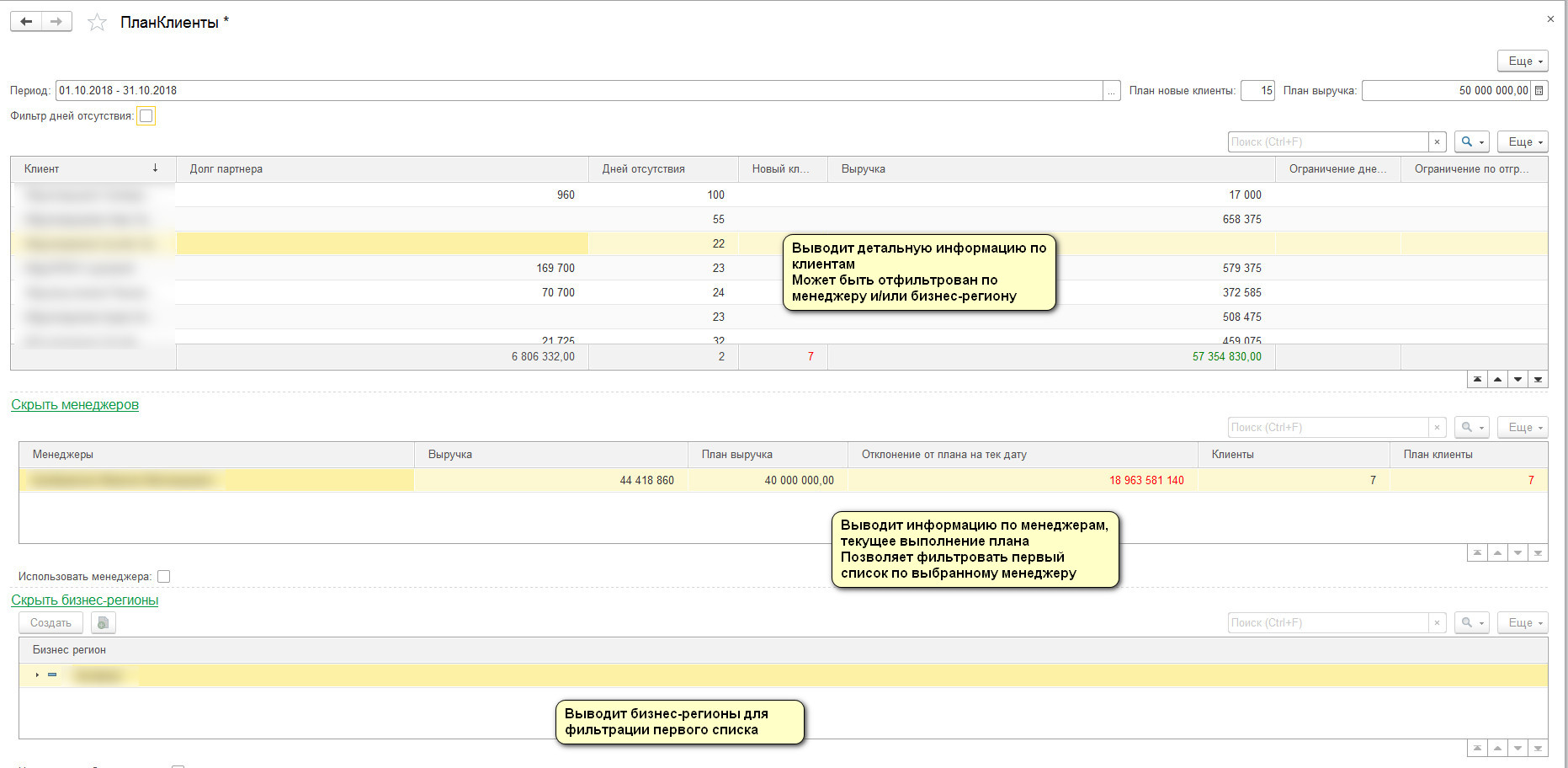Jump to first row of clients table

click(1477, 380)
